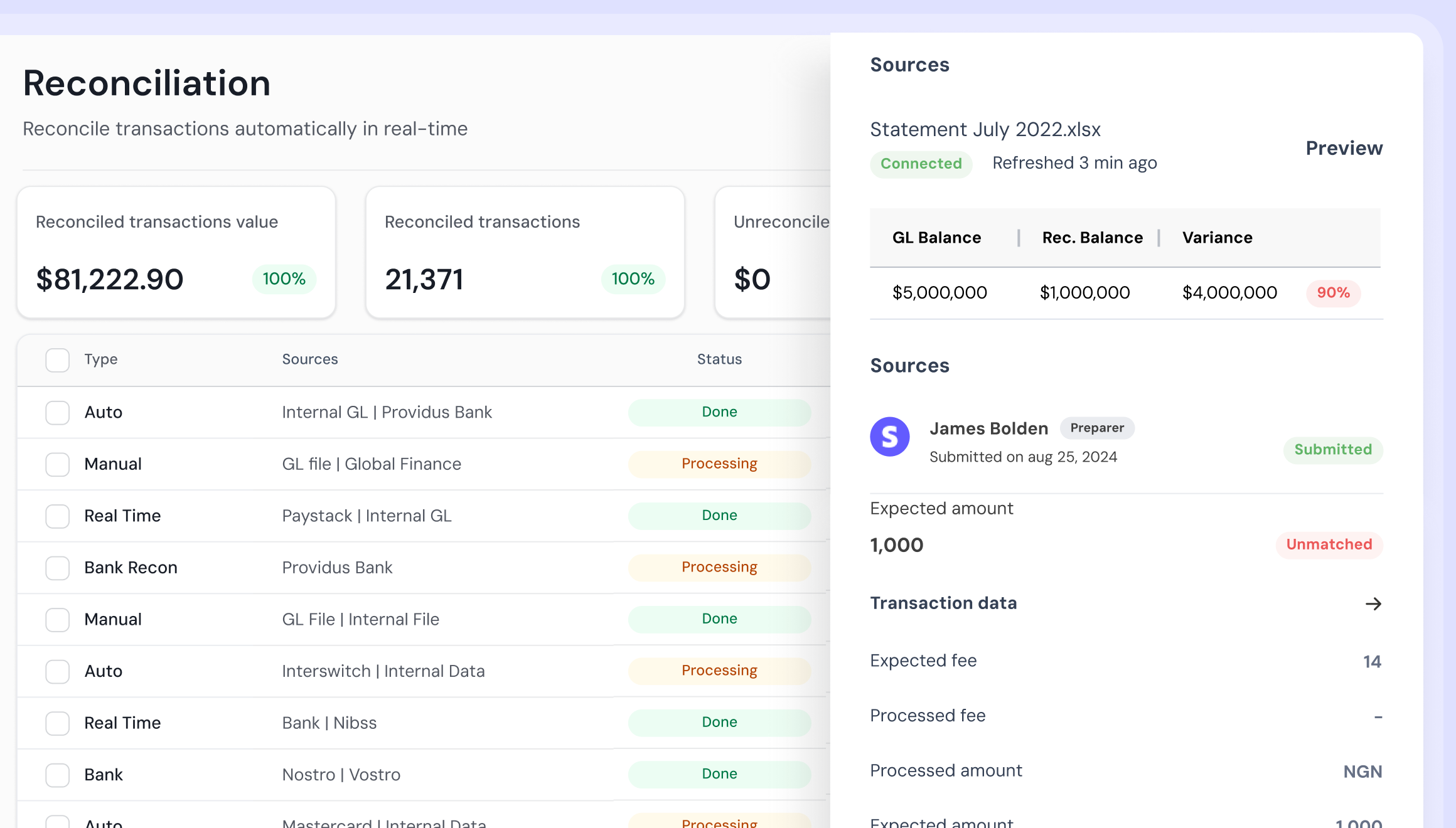Image resolution: width=1456 pixels, height=828 pixels.
Task: Click James Bolden's purple avatar icon
Action: coord(889,437)
